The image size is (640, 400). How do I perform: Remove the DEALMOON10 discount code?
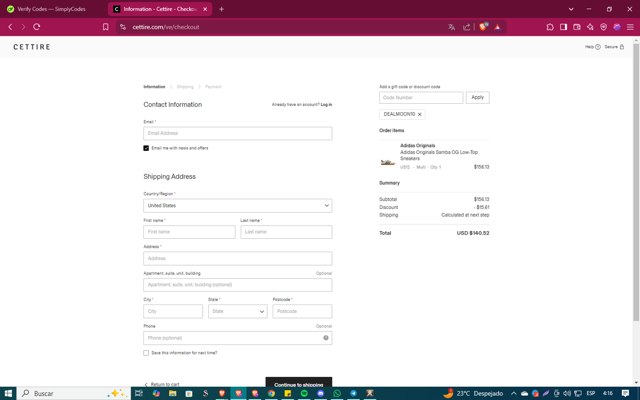point(419,114)
